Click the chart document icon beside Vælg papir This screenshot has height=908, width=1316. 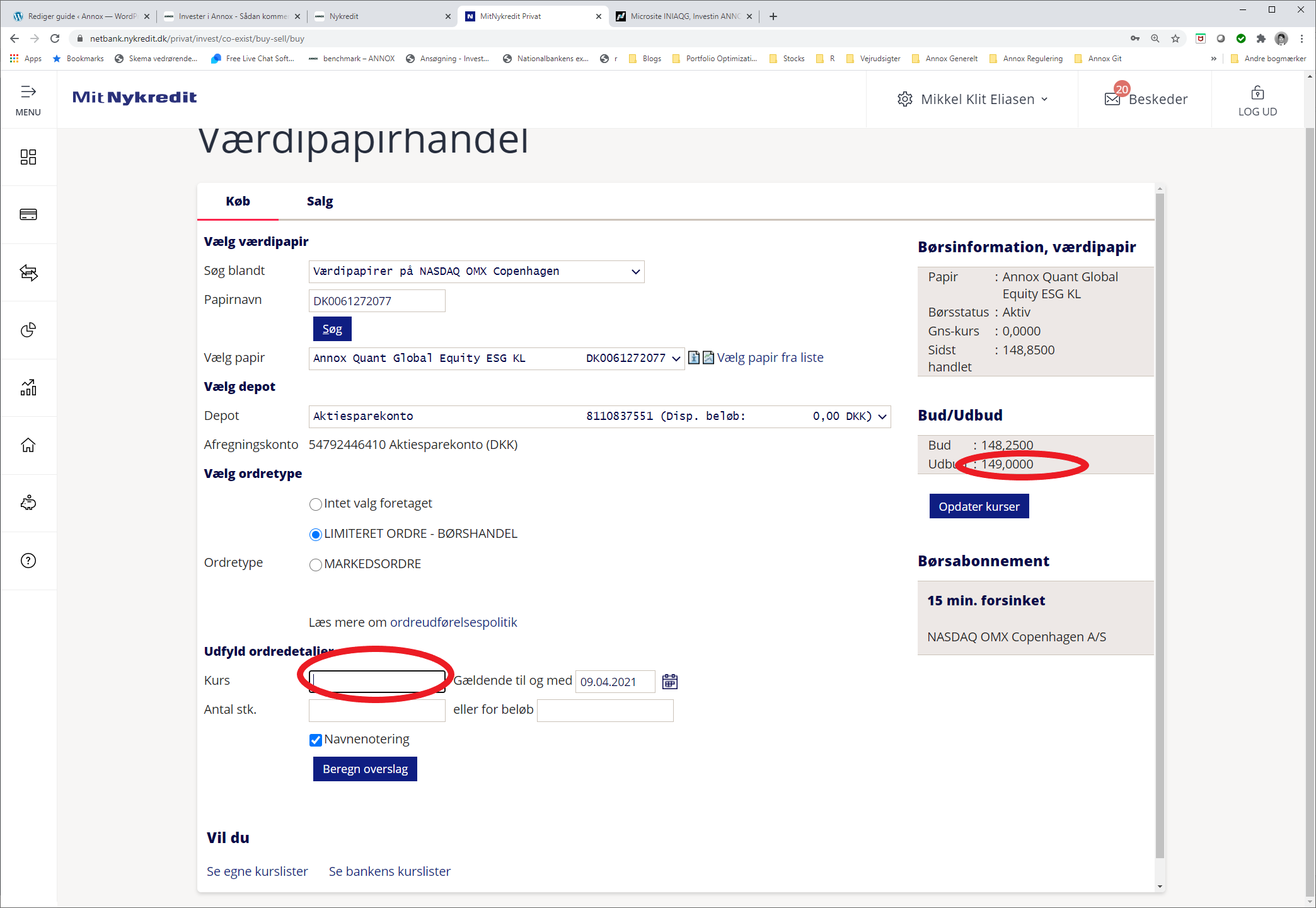coord(708,358)
